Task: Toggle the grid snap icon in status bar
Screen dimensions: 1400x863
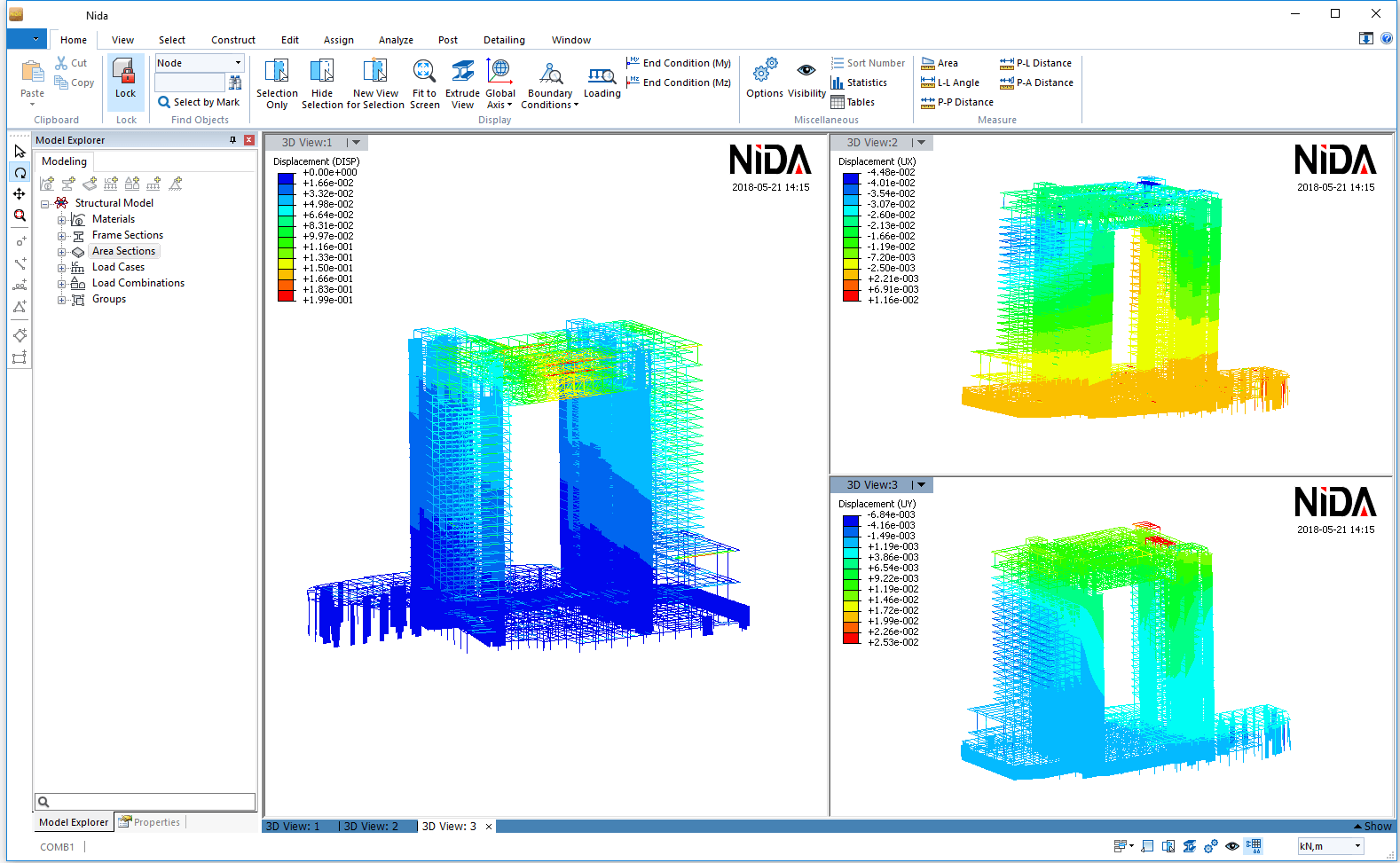Action: pos(1254,846)
